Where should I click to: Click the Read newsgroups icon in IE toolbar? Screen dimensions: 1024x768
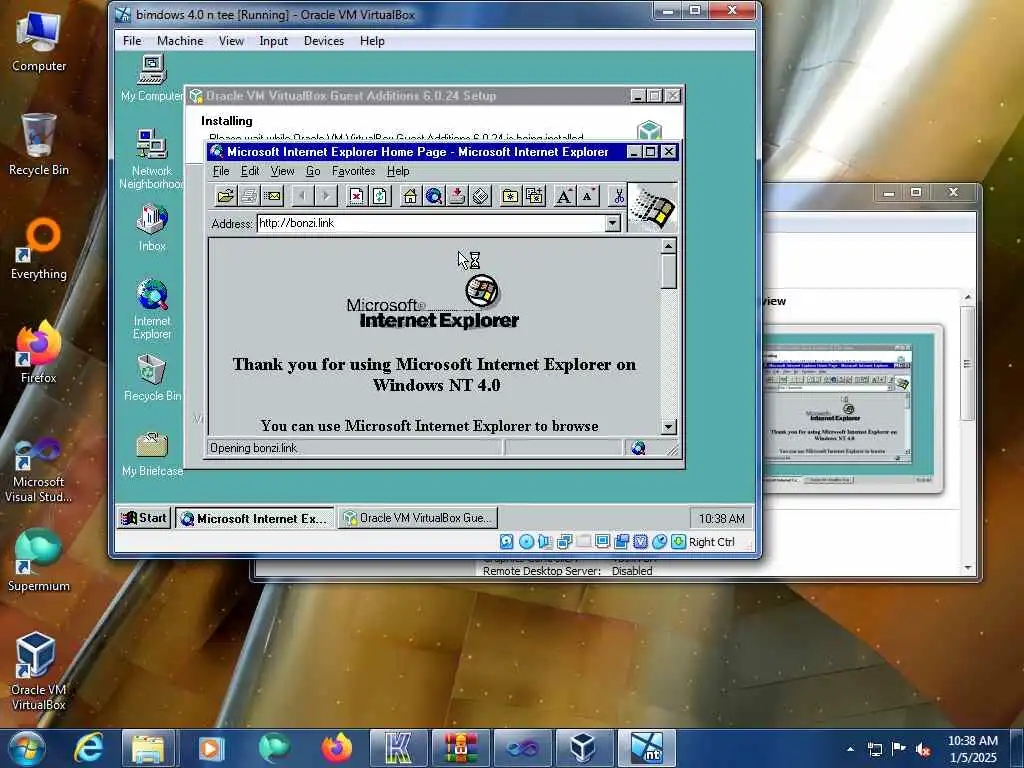coord(457,196)
